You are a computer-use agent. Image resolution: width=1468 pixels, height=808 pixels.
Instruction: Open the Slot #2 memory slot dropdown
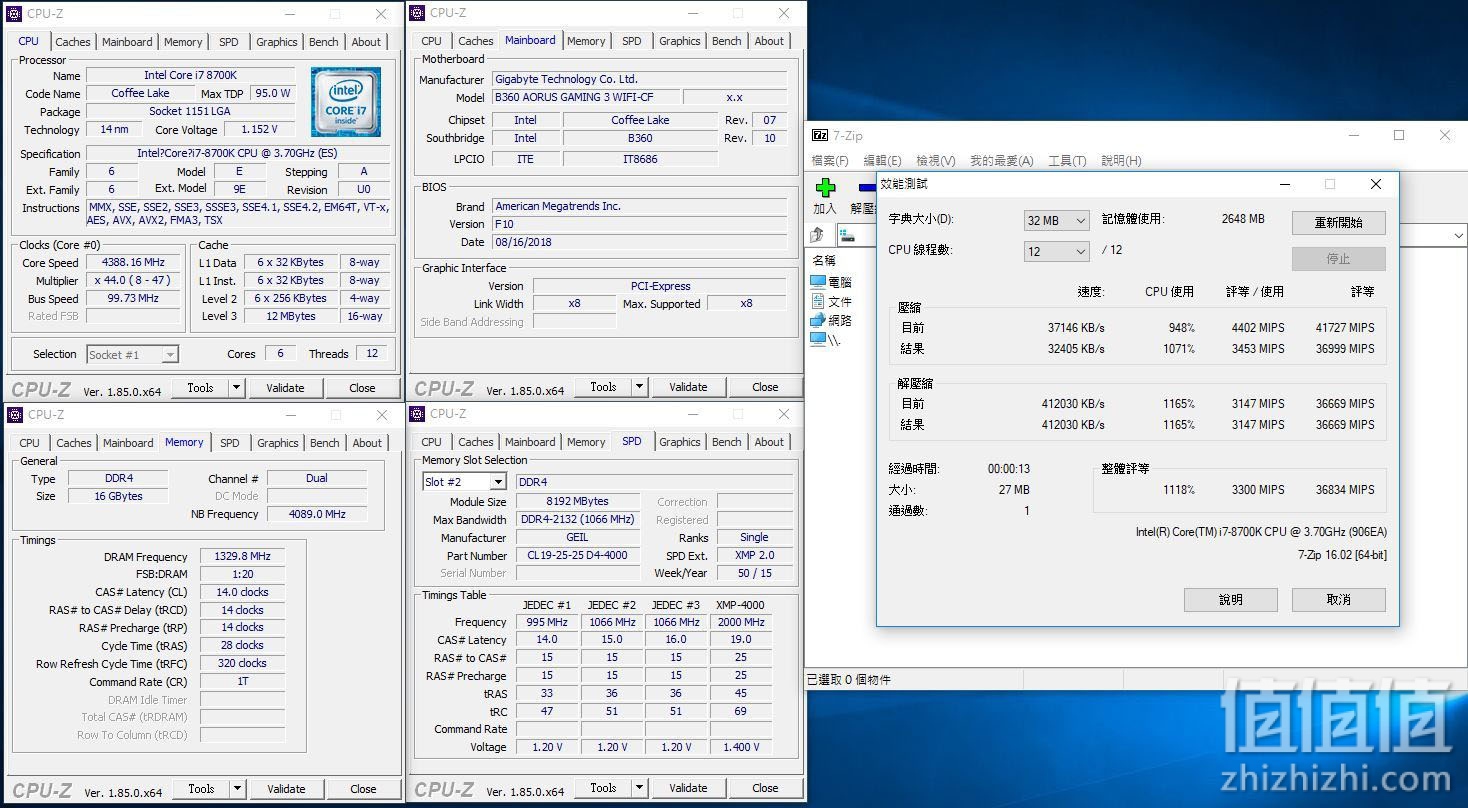click(x=465, y=482)
